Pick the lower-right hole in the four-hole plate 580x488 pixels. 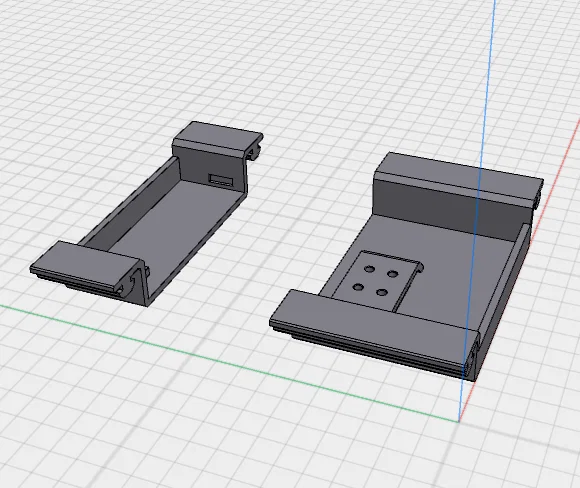[382, 293]
